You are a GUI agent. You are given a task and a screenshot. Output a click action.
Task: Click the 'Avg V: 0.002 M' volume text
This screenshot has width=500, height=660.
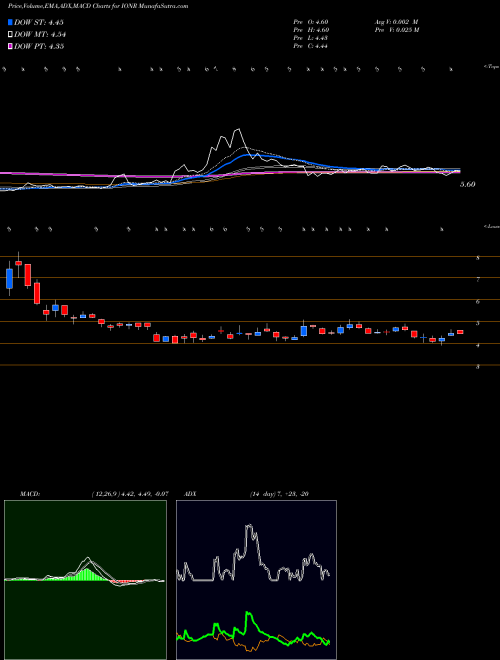pyautogui.click(x=396, y=22)
